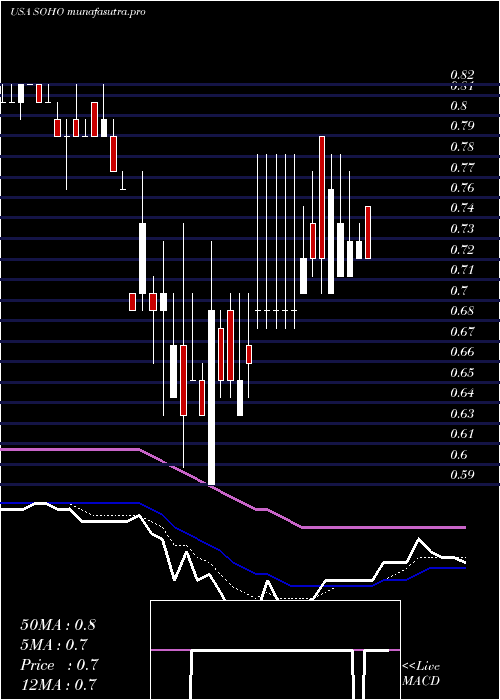
Task: Click the '5MA : 0.7' readout
Action: pyautogui.click(x=54, y=645)
